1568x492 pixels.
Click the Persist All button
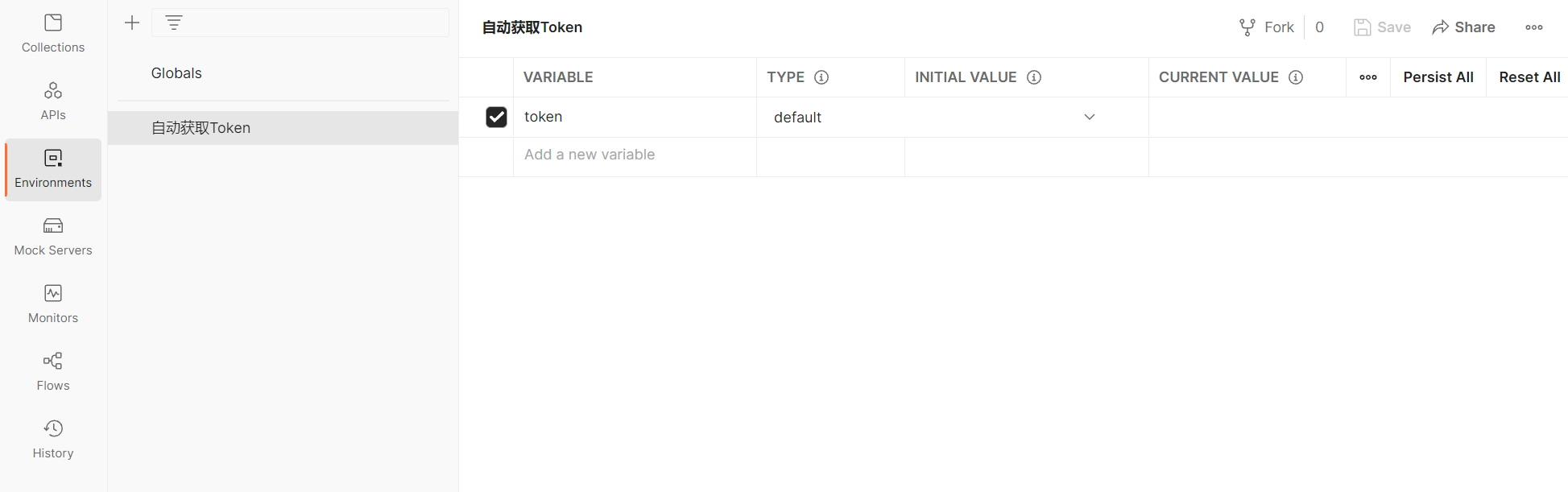(x=1438, y=77)
